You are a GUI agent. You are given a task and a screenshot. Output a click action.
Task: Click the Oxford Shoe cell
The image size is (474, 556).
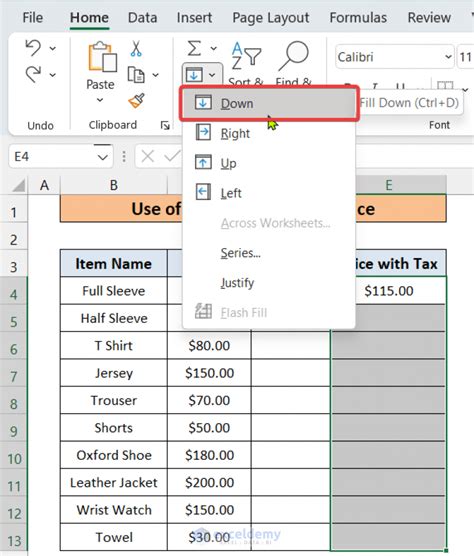(113, 455)
